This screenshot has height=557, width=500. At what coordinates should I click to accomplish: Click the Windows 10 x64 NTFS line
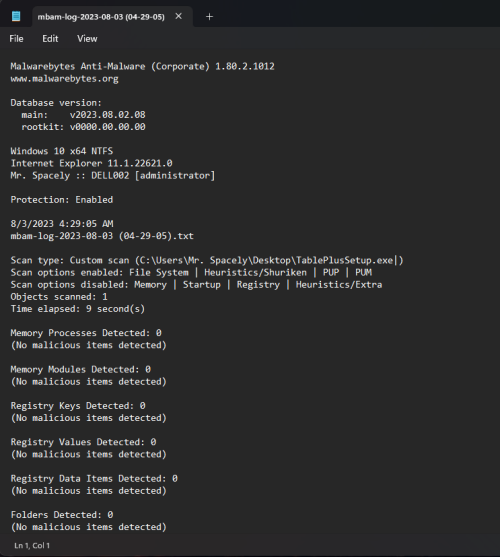(62, 151)
